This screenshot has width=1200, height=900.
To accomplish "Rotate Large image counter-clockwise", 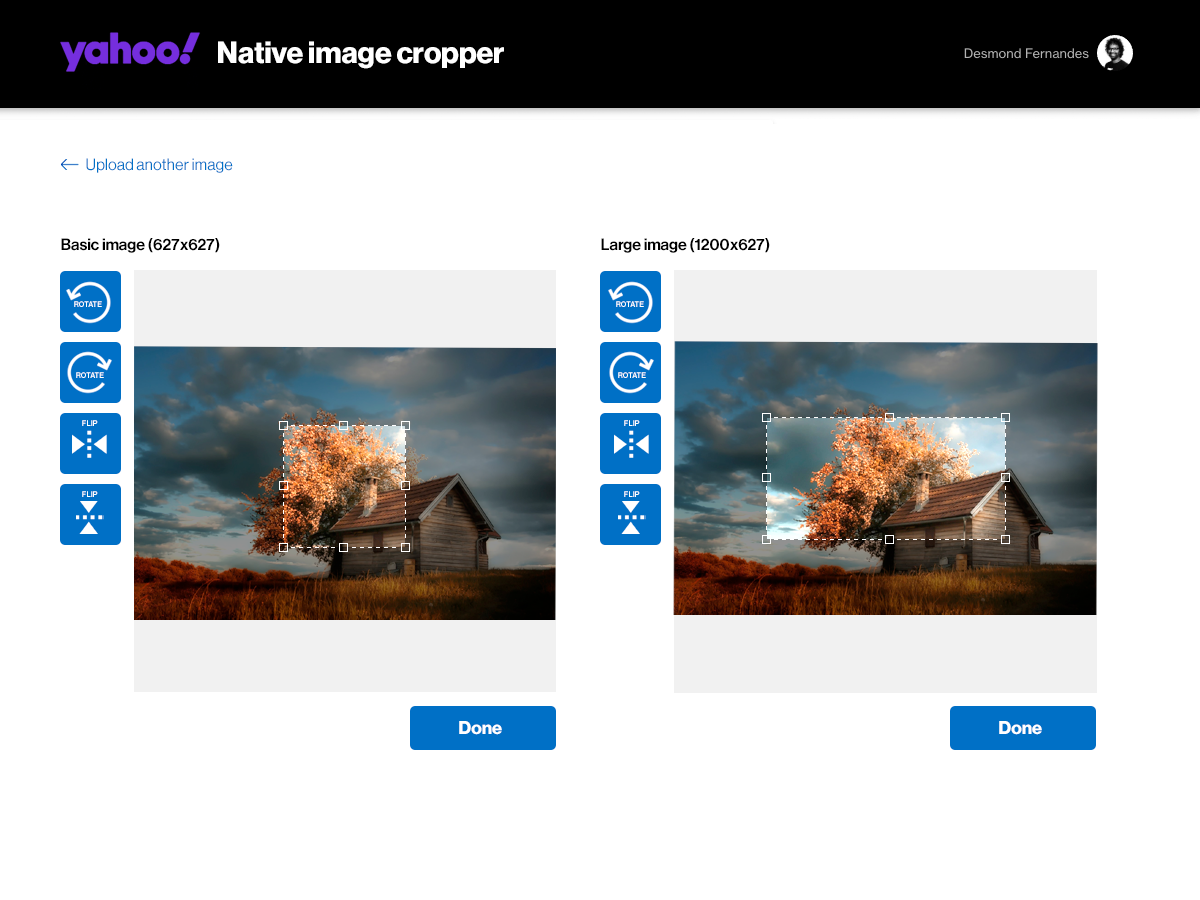I will 630,301.
